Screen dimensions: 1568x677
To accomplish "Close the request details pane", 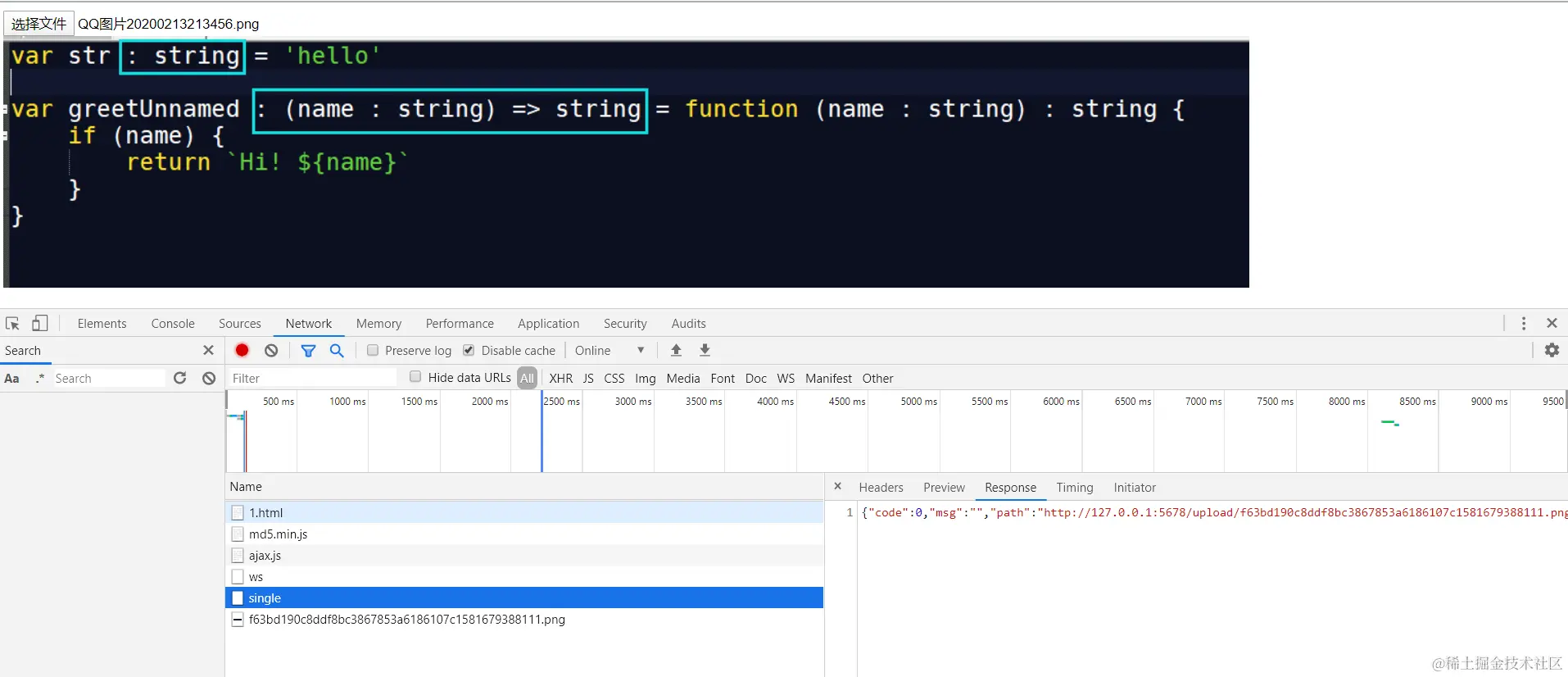I will tap(837, 486).
